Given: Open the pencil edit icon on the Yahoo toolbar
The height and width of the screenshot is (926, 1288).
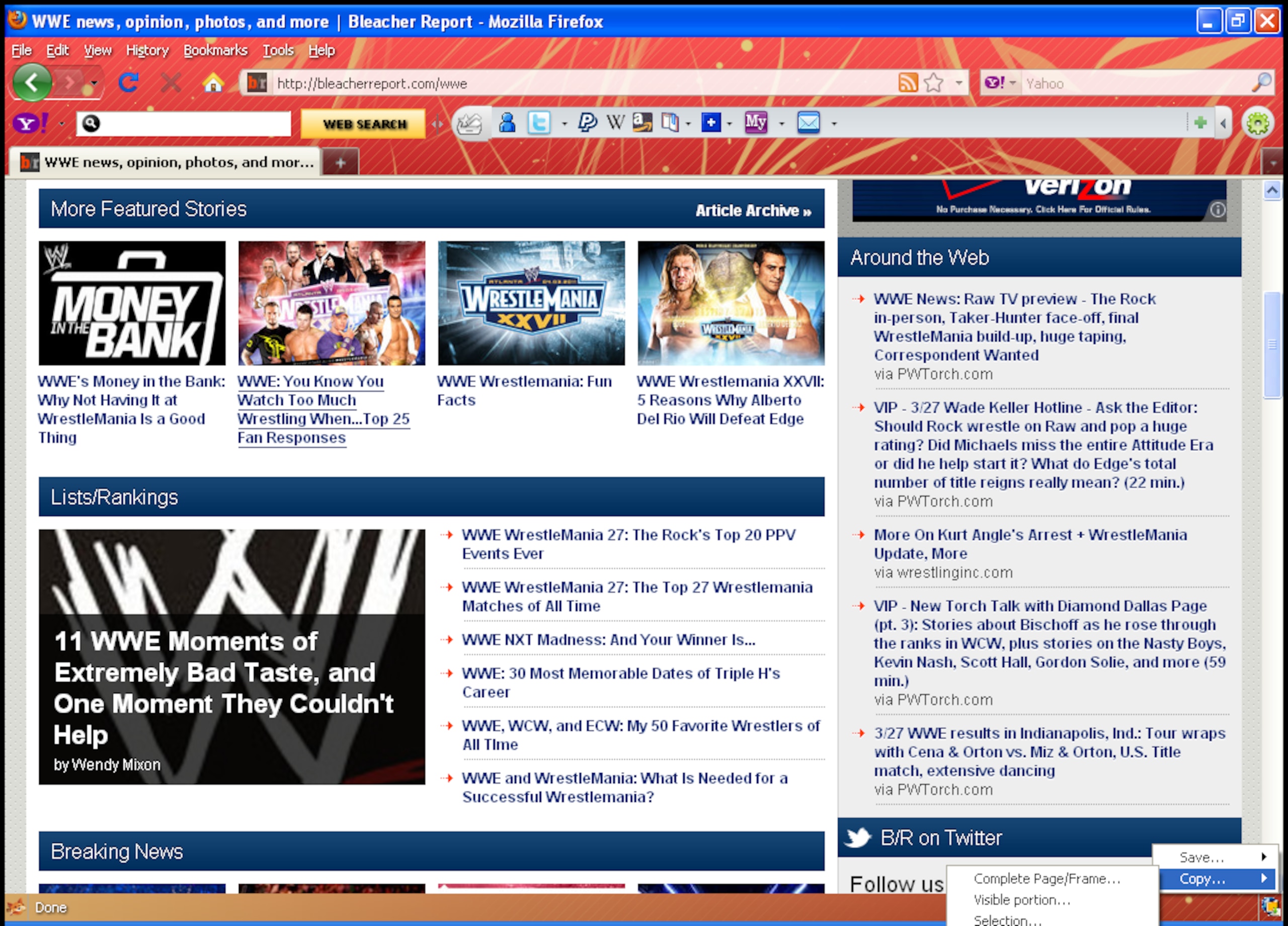Looking at the screenshot, I should point(469,123).
